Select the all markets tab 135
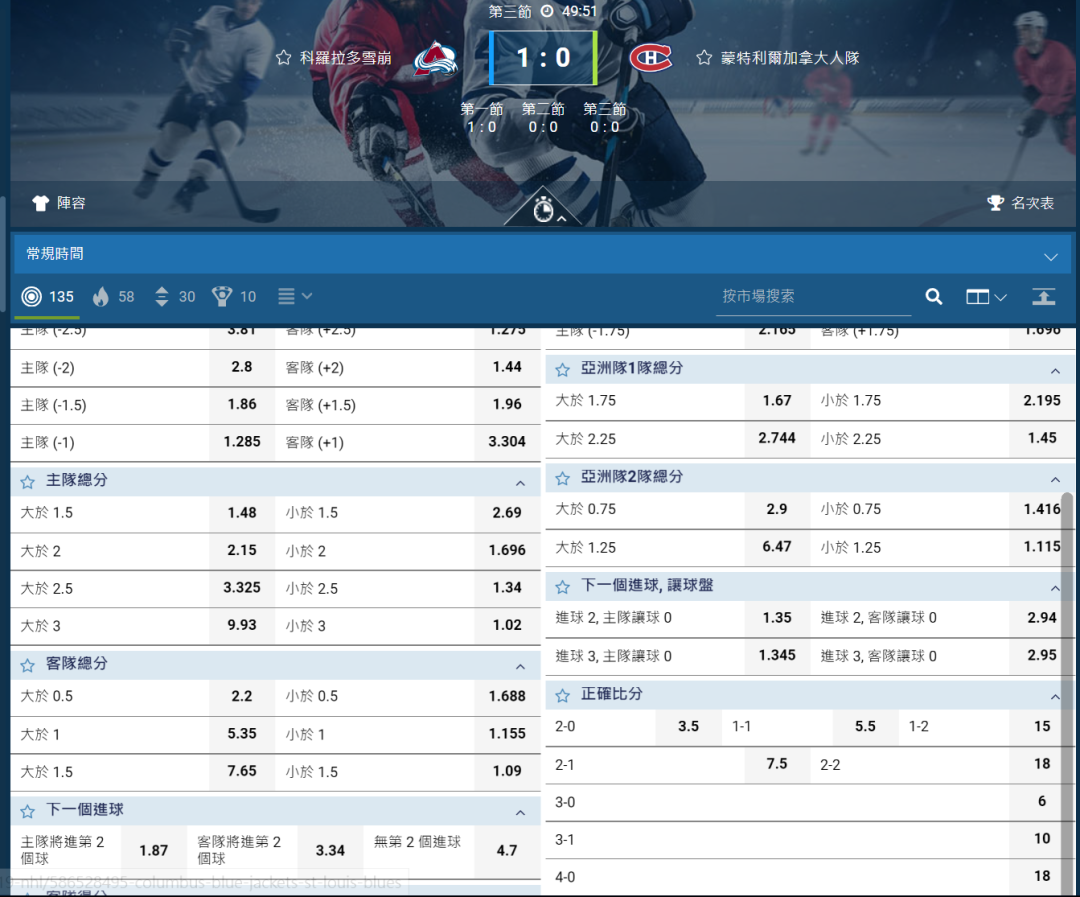The height and width of the screenshot is (897, 1080). point(48,297)
